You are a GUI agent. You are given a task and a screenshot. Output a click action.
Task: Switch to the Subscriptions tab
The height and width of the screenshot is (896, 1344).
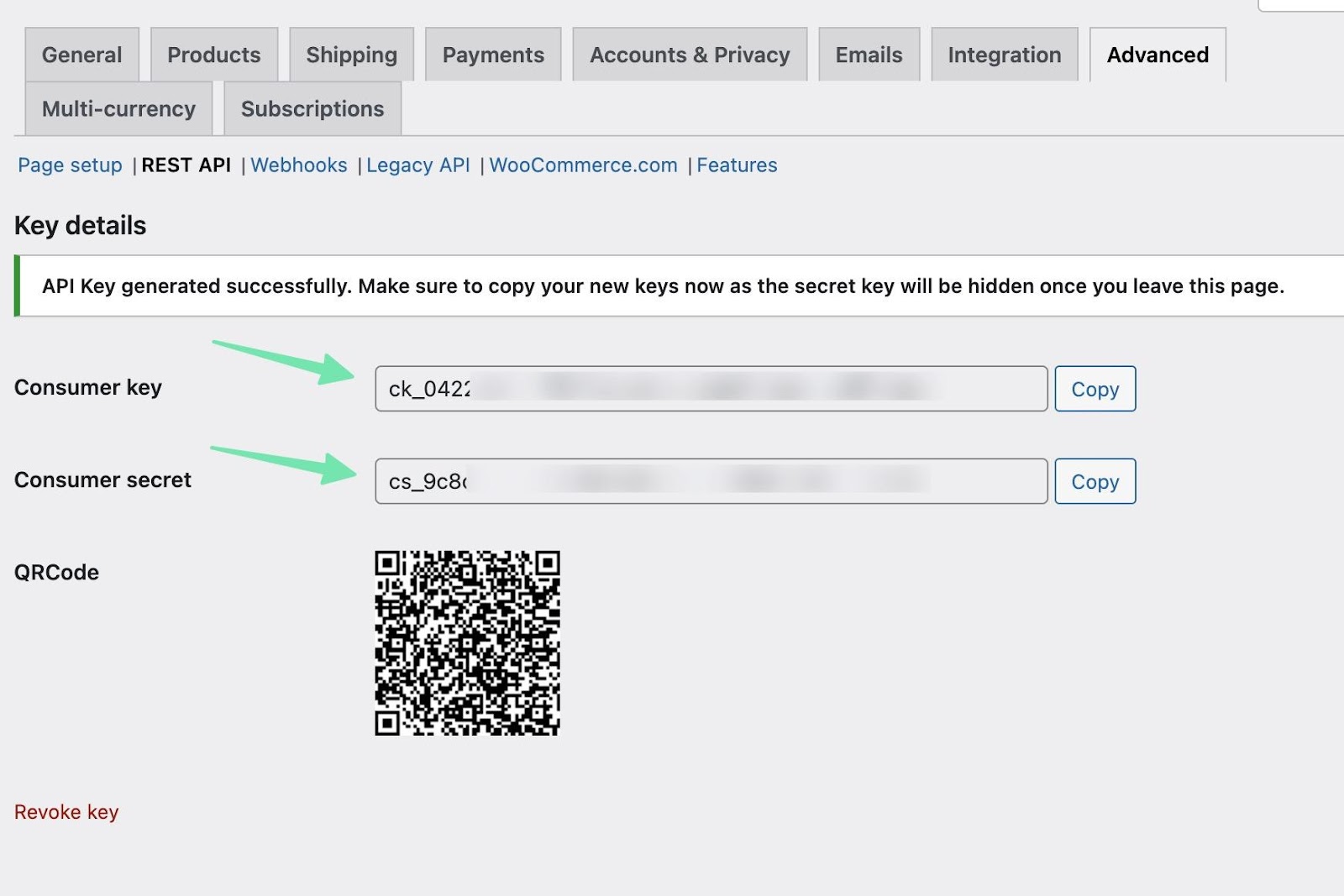click(x=312, y=107)
